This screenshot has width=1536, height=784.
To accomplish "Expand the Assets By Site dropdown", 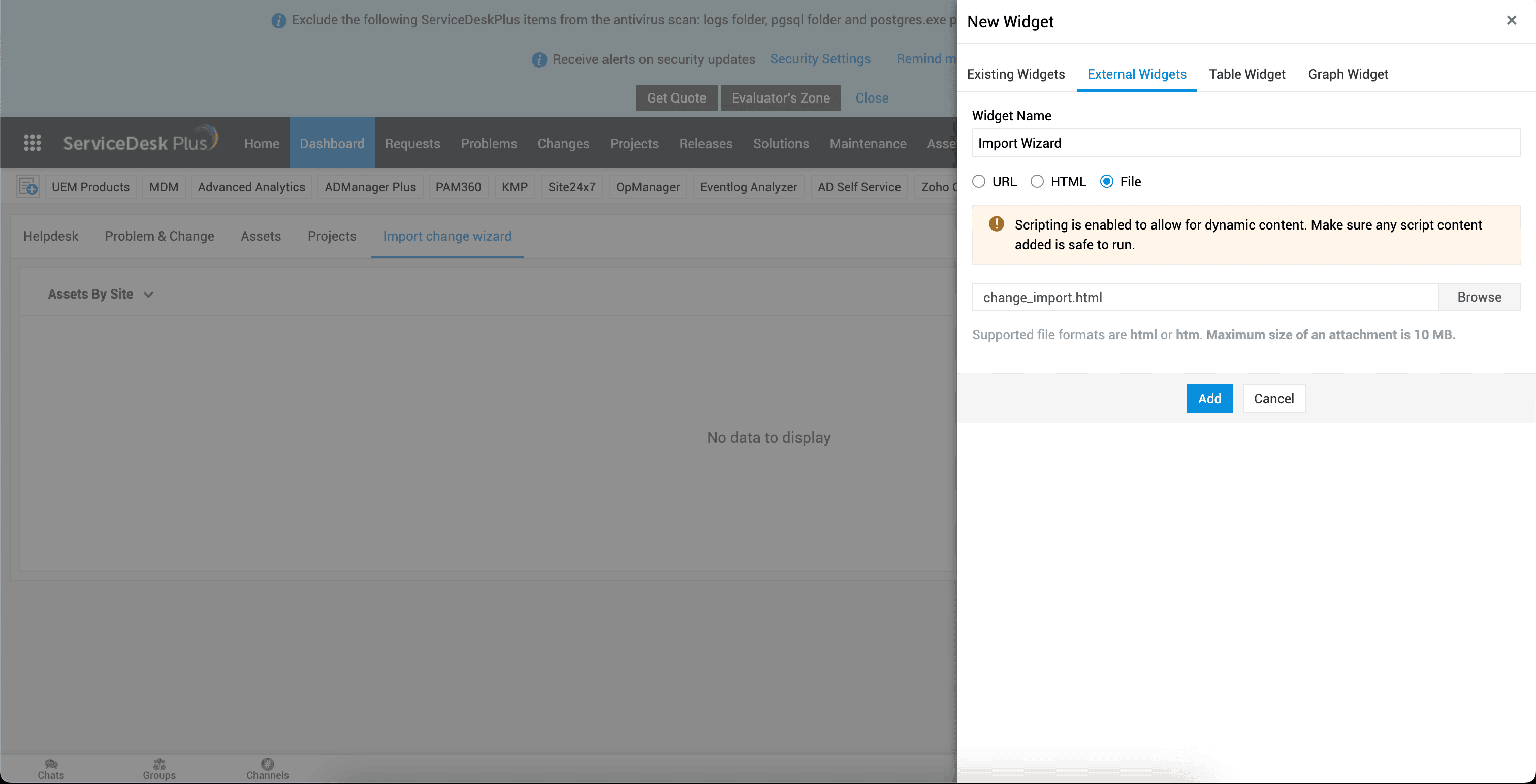I will coord(148,295).
